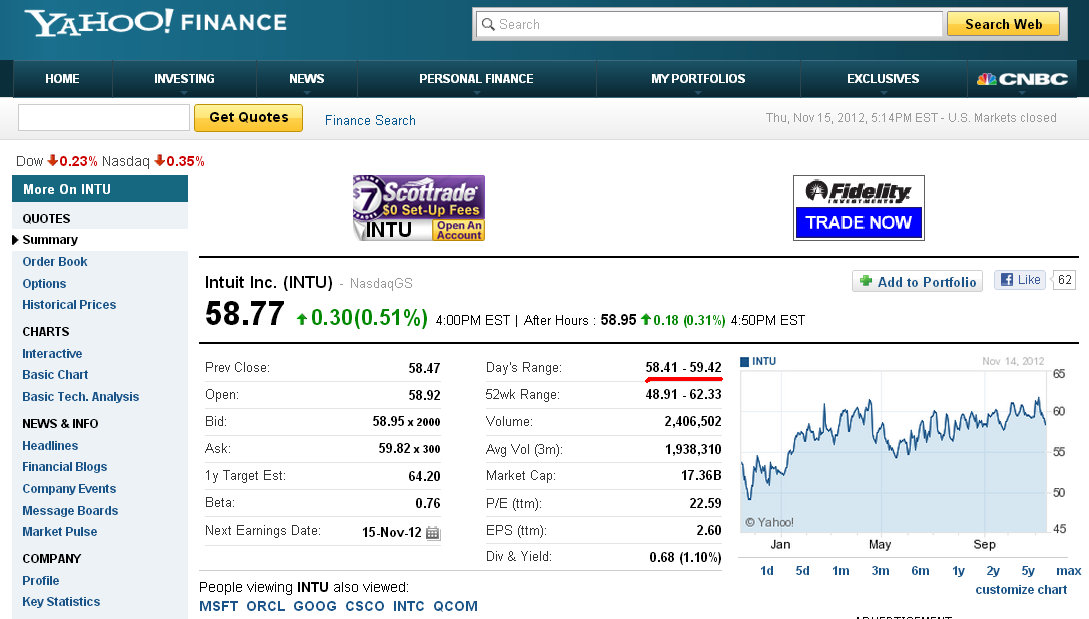1089x619 pixels.
Task: Open the Basic Tech. Analysis link
Action: 81,397
